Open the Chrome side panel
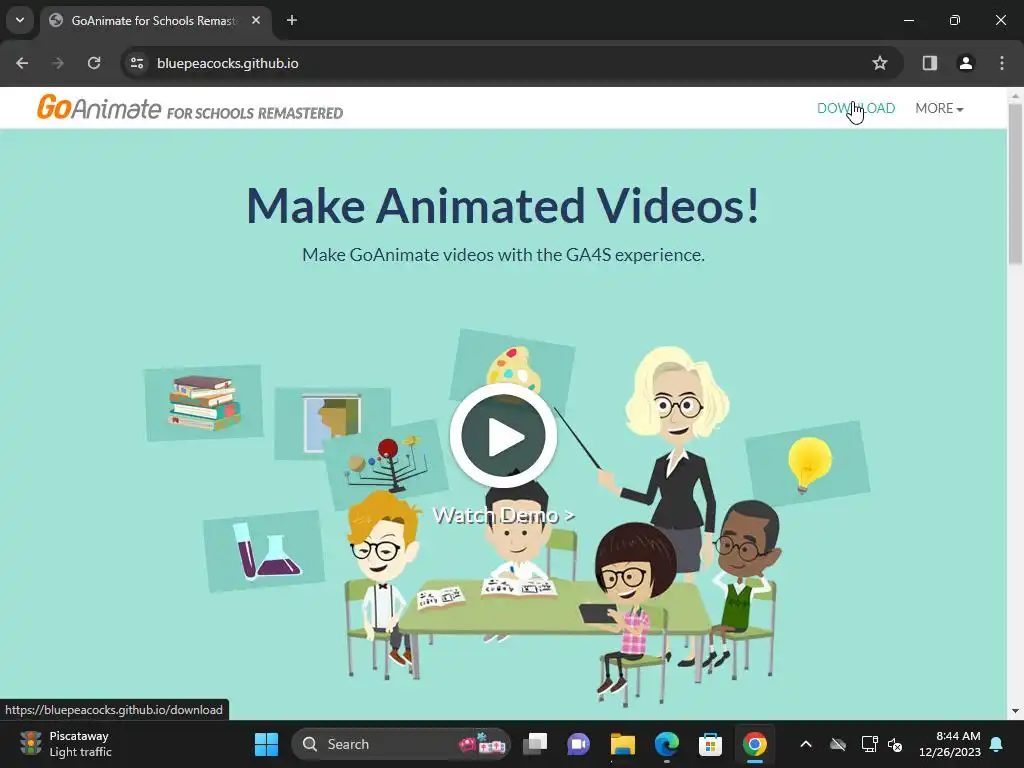1024x768 pixels. [929, 63]
